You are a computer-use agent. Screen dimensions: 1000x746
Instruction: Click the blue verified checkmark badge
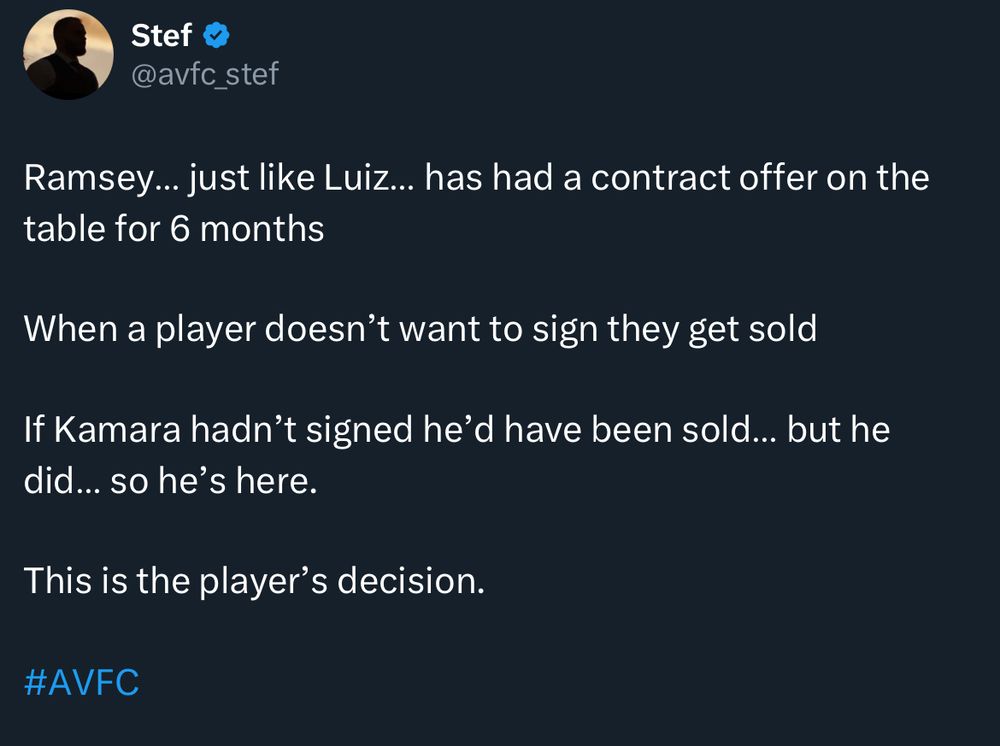point(218,37)
